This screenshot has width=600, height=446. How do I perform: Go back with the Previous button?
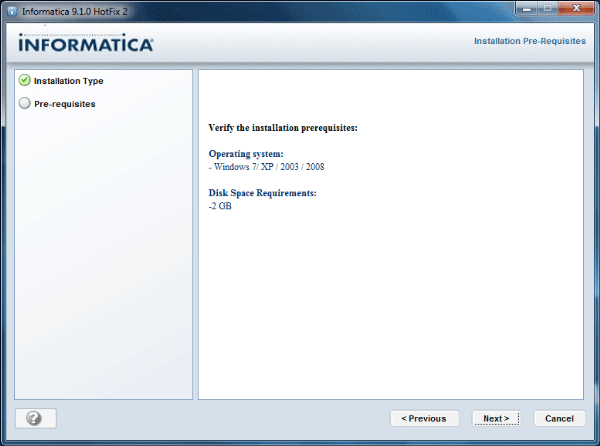424,418
